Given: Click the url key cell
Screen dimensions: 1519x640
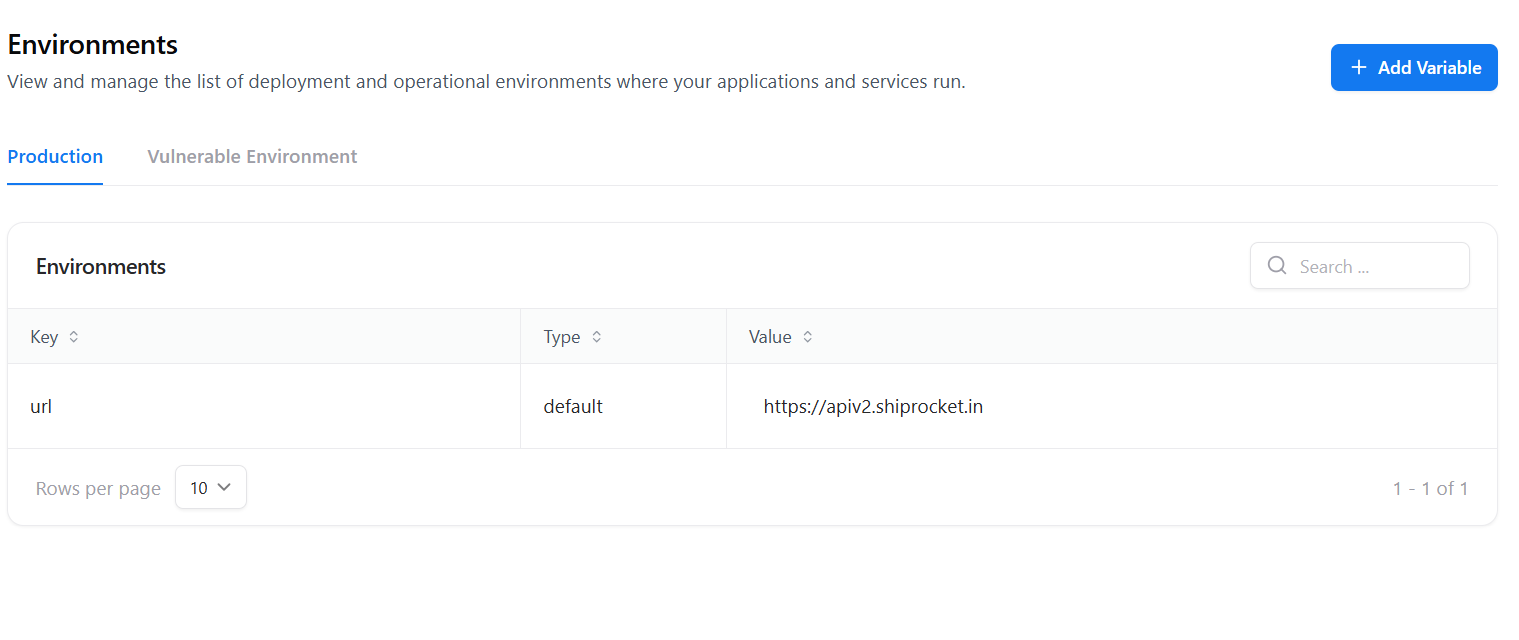Looking at the screenshot, I should click(264, 406).
